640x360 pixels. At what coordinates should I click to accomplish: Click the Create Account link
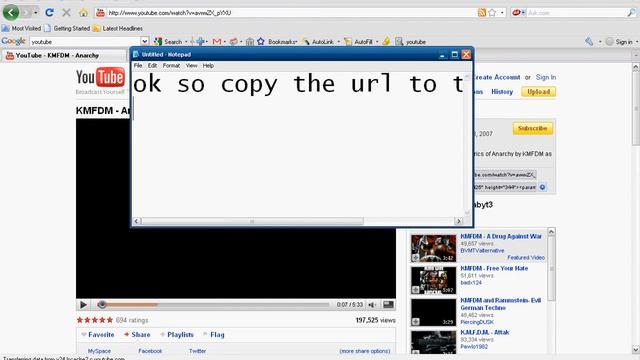(x=496, y=77)
